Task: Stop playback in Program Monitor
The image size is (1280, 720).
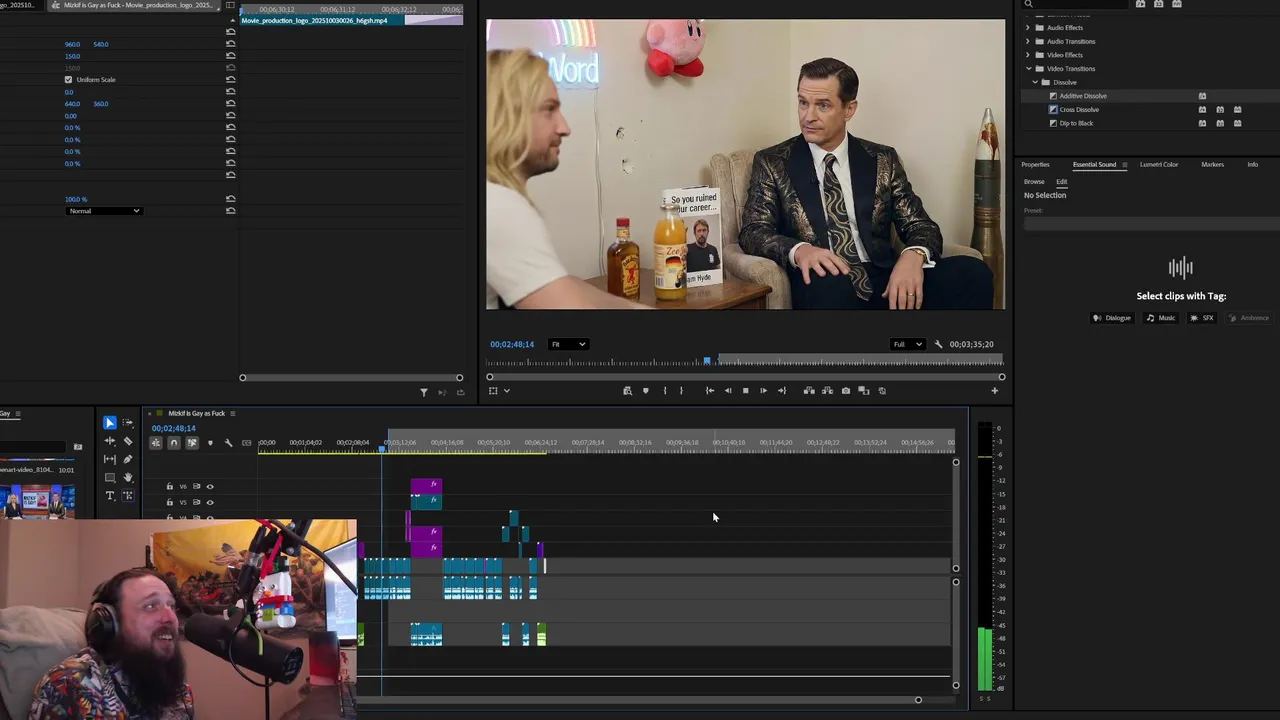Action: coord(745,391)
